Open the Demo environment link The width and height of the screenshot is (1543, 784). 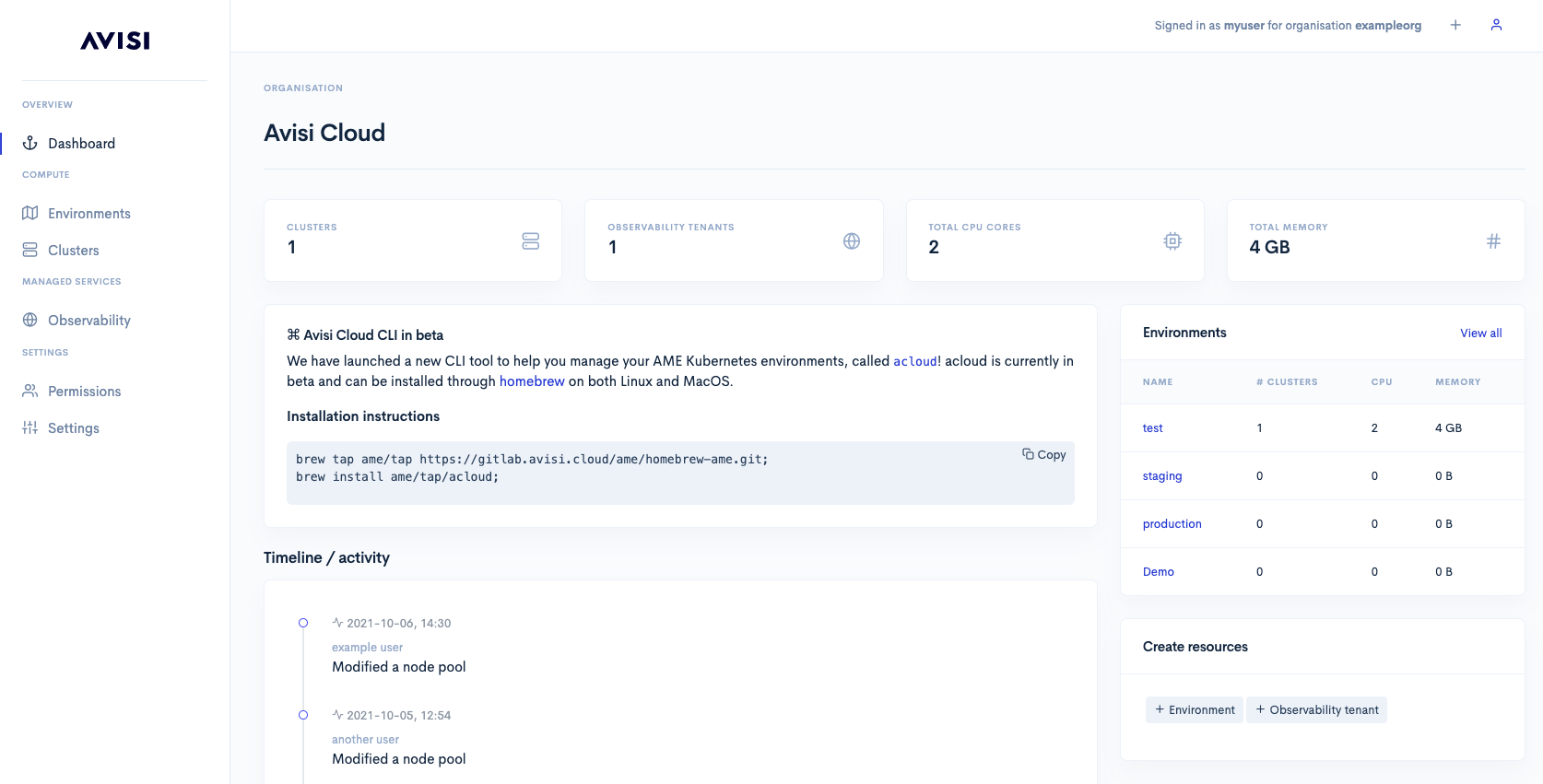click(x=1159, y=571)
